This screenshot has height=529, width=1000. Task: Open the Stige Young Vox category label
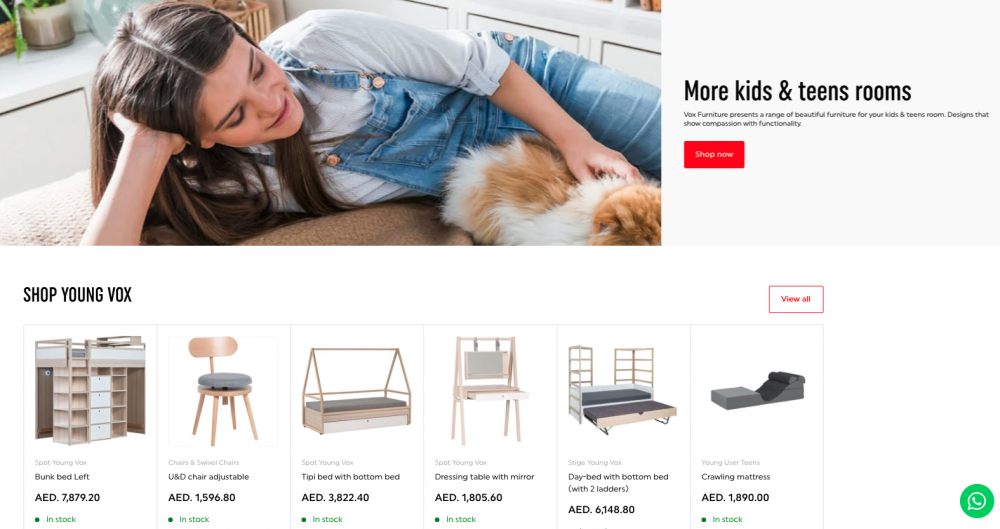coord(594,463)
